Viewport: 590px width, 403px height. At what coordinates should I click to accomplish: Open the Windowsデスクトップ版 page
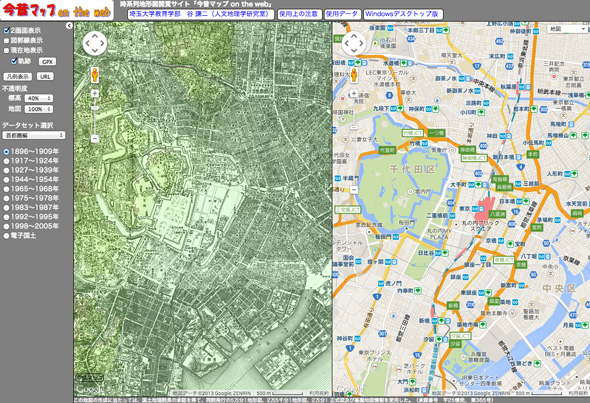[403, 14]
